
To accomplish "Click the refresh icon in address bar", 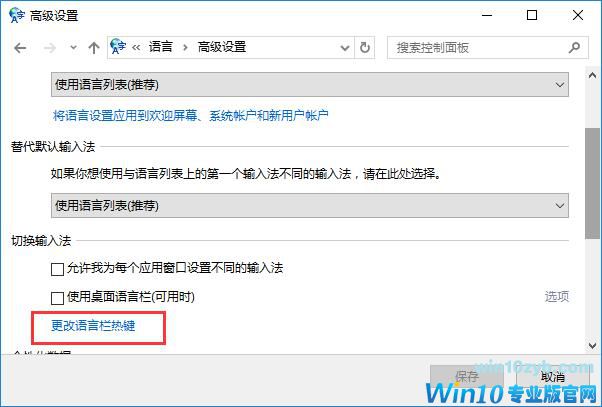I will coord(364,48).
